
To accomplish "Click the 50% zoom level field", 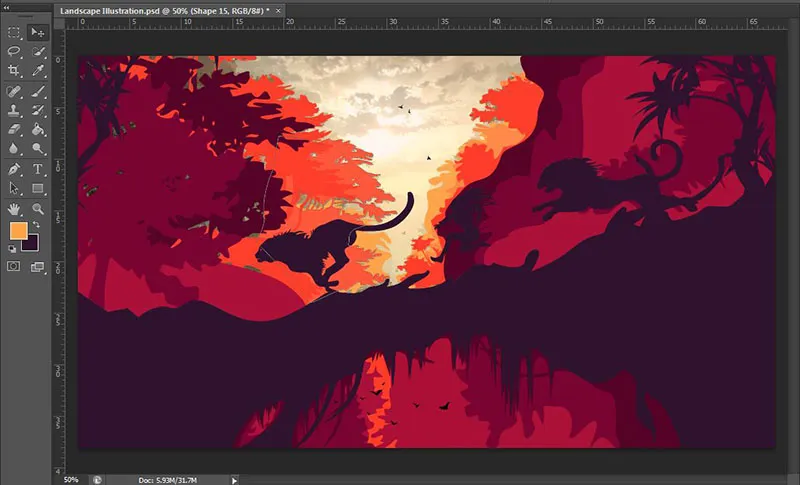I will coord(72,480).
